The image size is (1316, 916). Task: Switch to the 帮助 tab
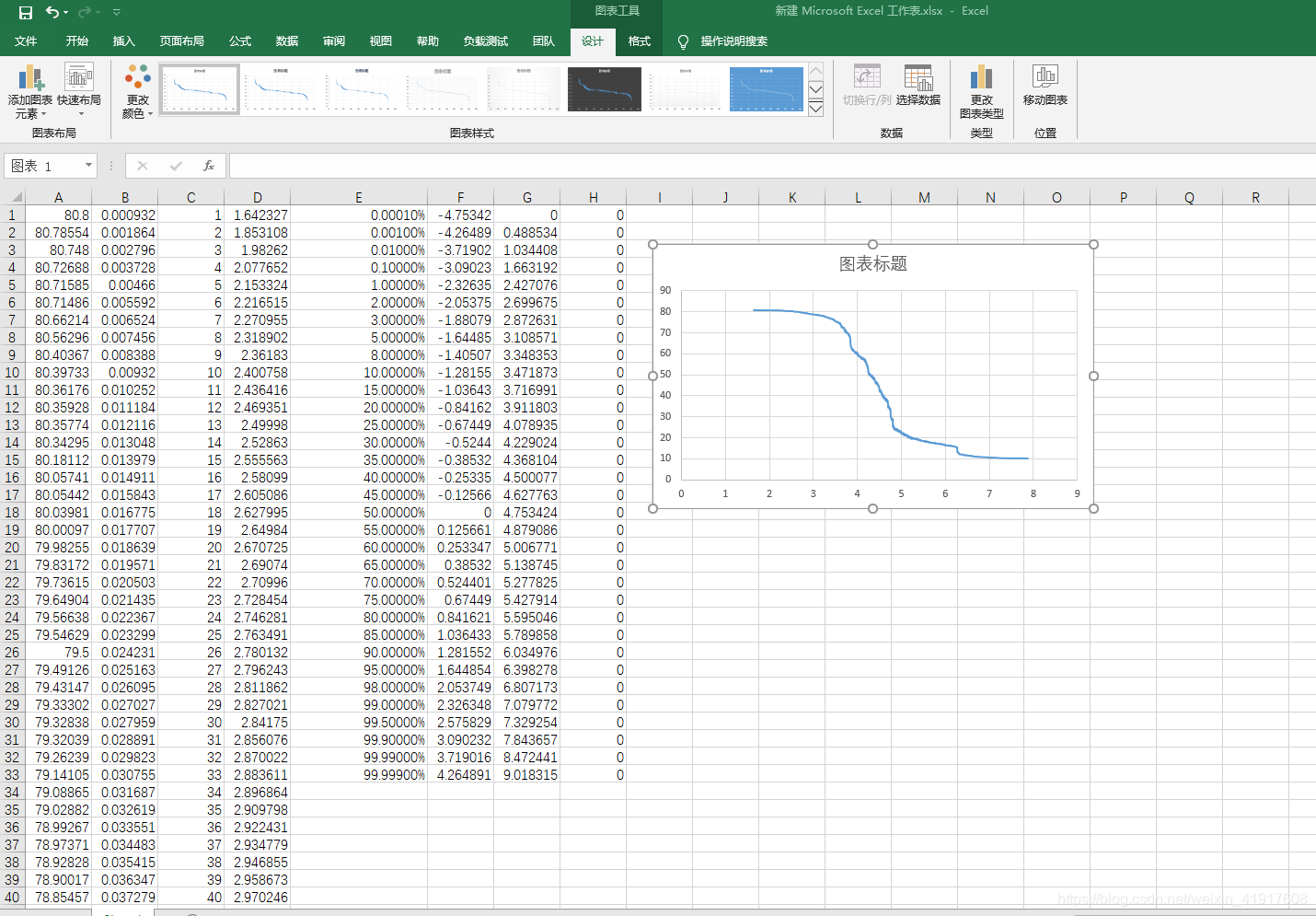click(x=428, y=41)
